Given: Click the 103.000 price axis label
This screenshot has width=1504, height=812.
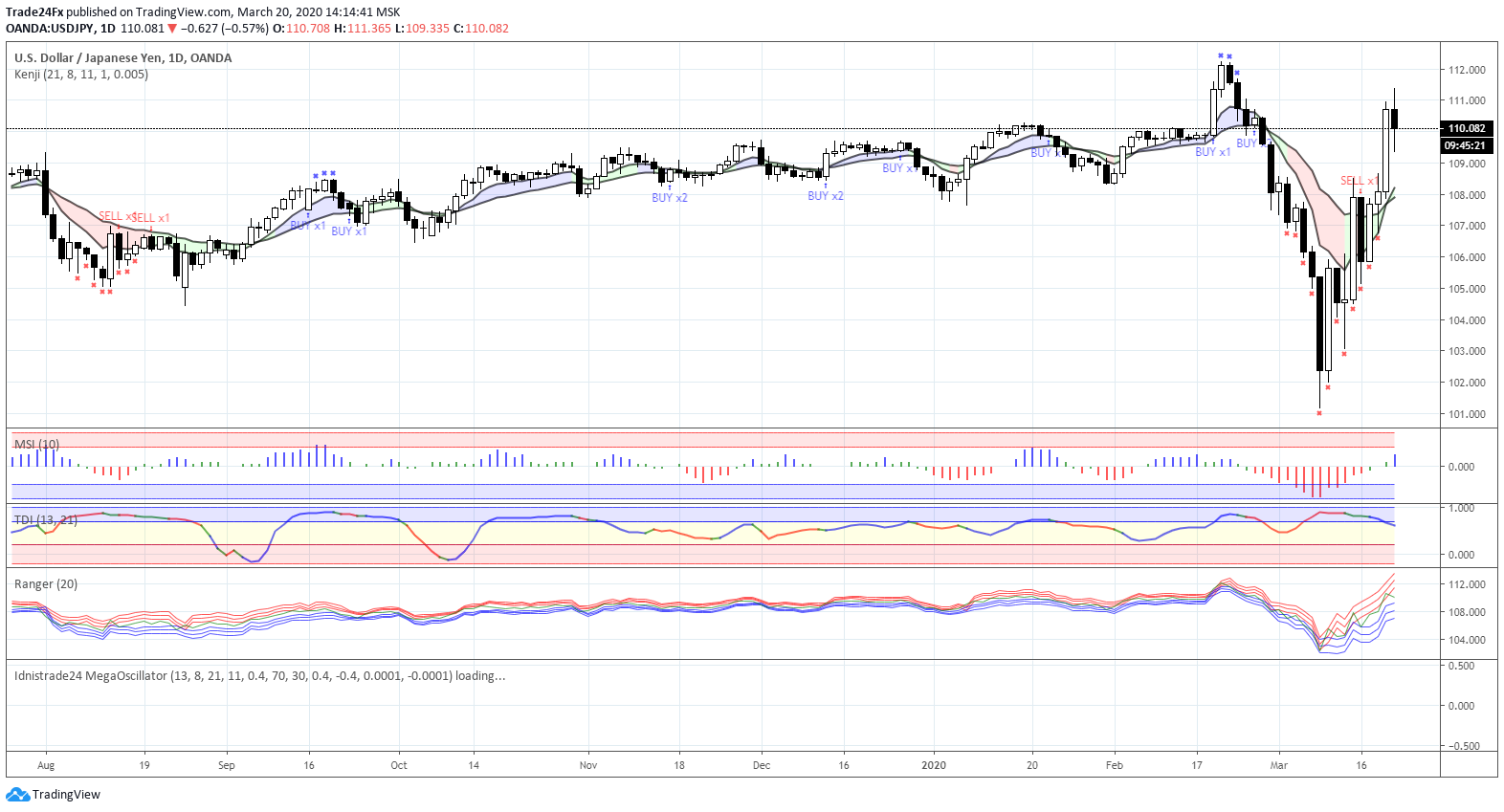Looking at the screenshot, I should click(1467, 351).
